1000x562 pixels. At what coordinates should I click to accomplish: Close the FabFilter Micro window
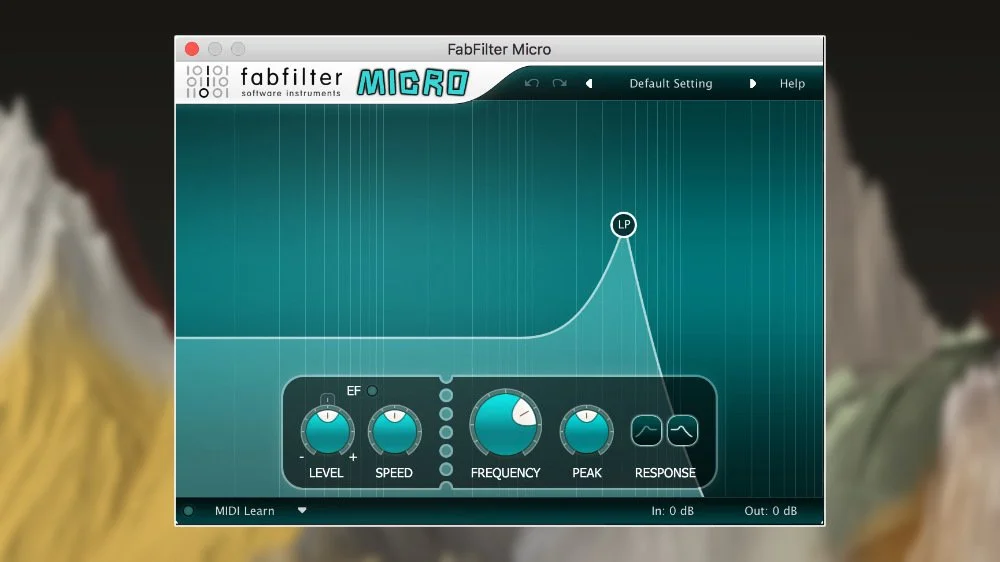click(192, 49)
